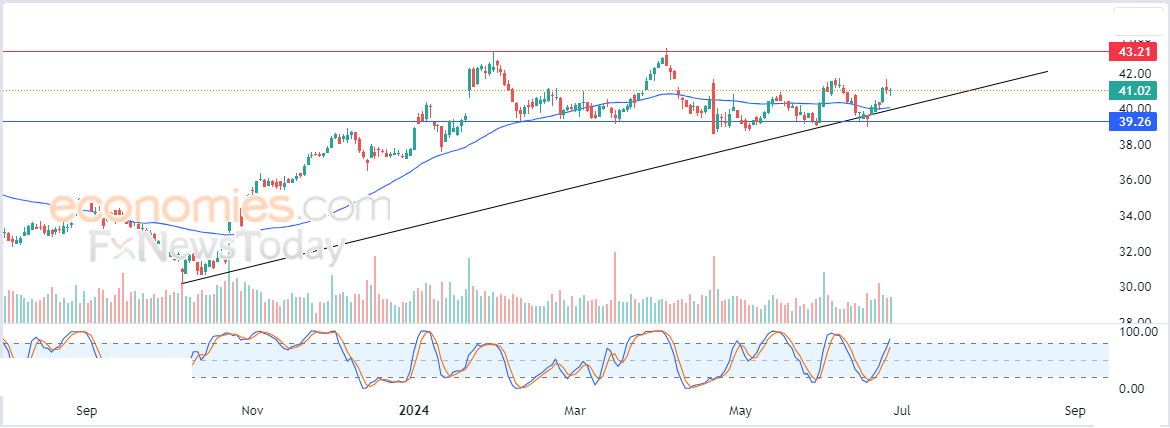Click the 2024 label on time axis
This screenshot has width=1170, height=428.
pyautogui.click(x=413, y=411)
